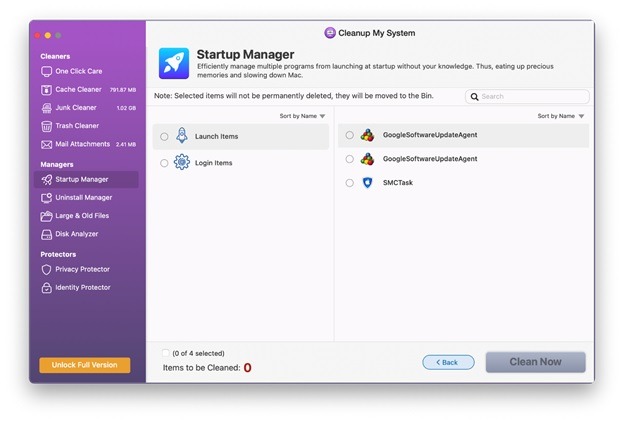The width and height of the screenshot is (624, 422).
Task: Select the Login Items radio button
Action: click(164, 163)
